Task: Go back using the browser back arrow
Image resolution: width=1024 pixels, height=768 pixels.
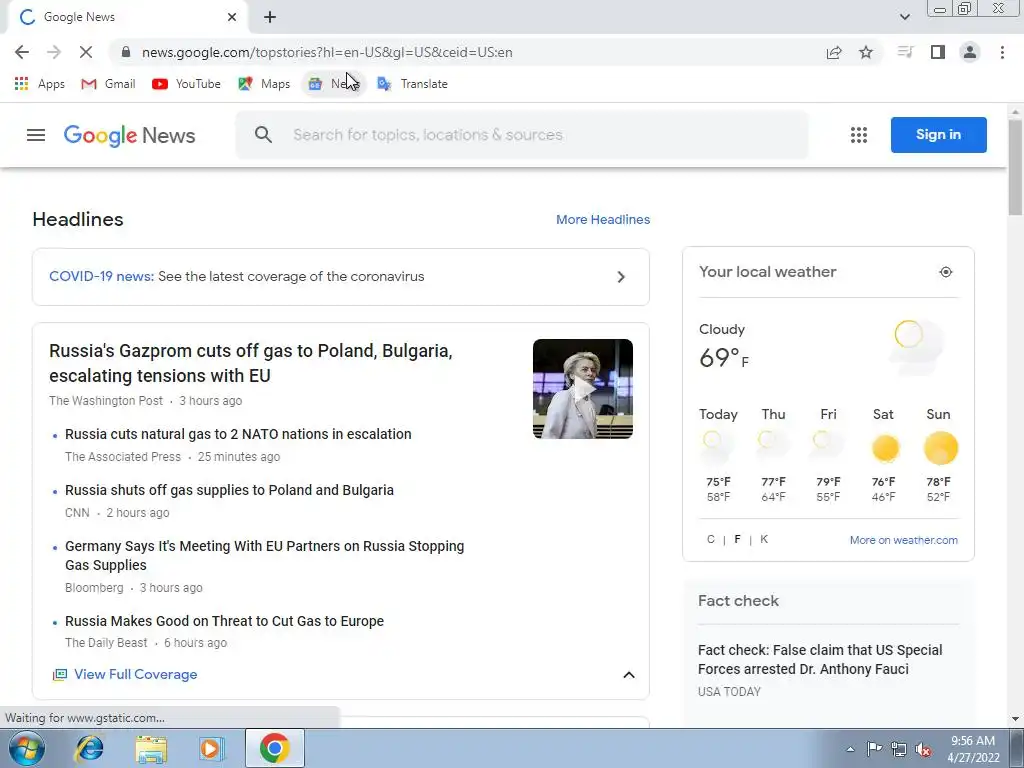Action: pyautogui.click(x=22, y=52)
